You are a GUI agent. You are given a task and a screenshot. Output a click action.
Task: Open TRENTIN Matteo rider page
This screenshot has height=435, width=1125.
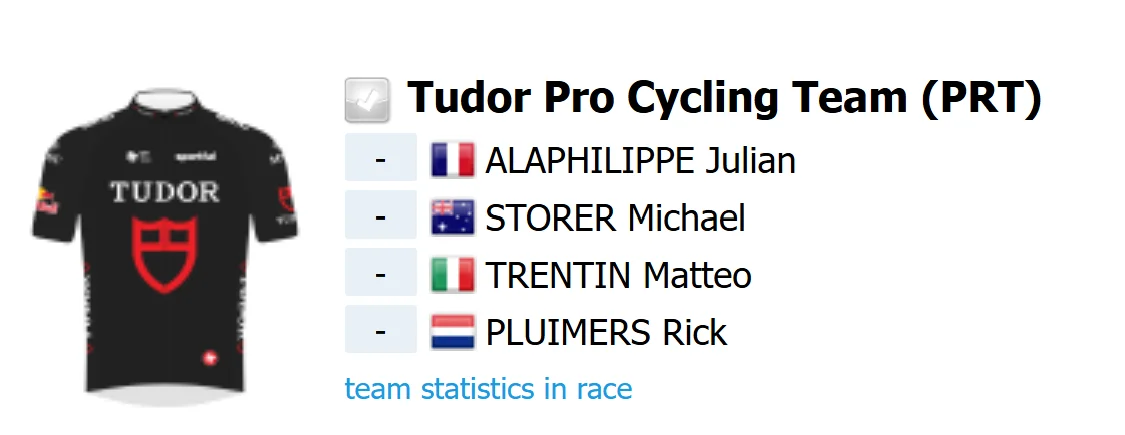[x=618, y=275]
